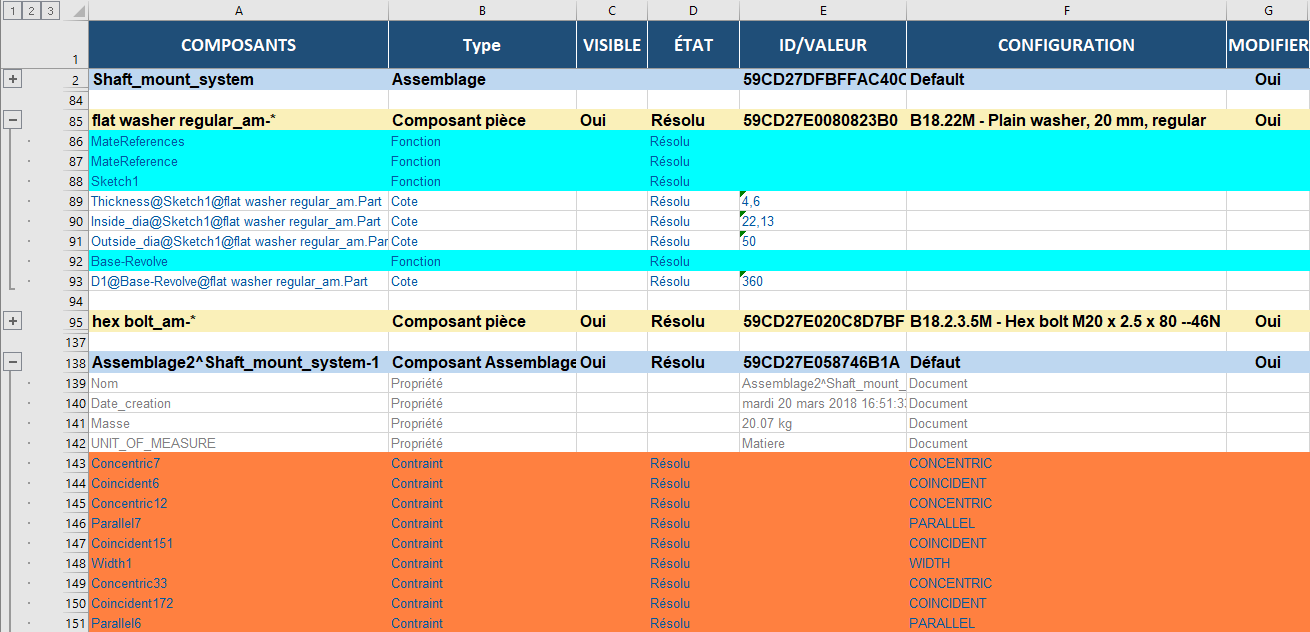Show outline level 3 rows

point(49,11)
